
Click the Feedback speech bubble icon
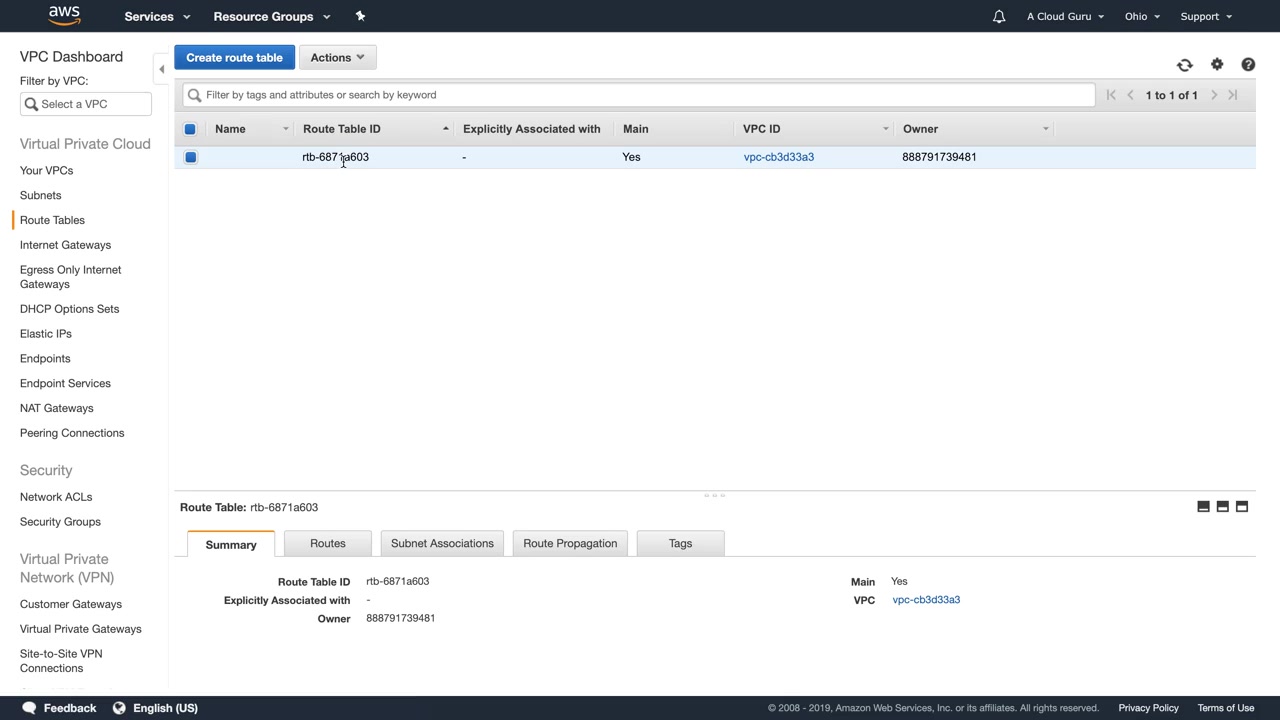click(x=29, y=708)
